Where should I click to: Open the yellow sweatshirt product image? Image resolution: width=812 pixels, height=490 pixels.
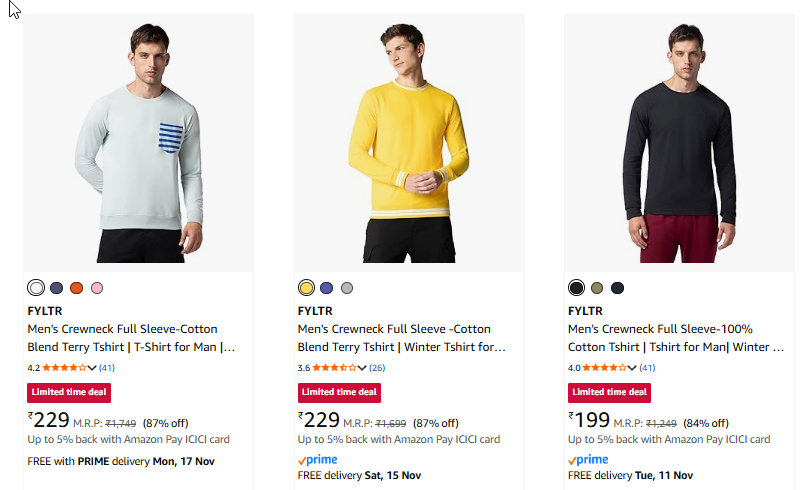click(x=408, y=143)
